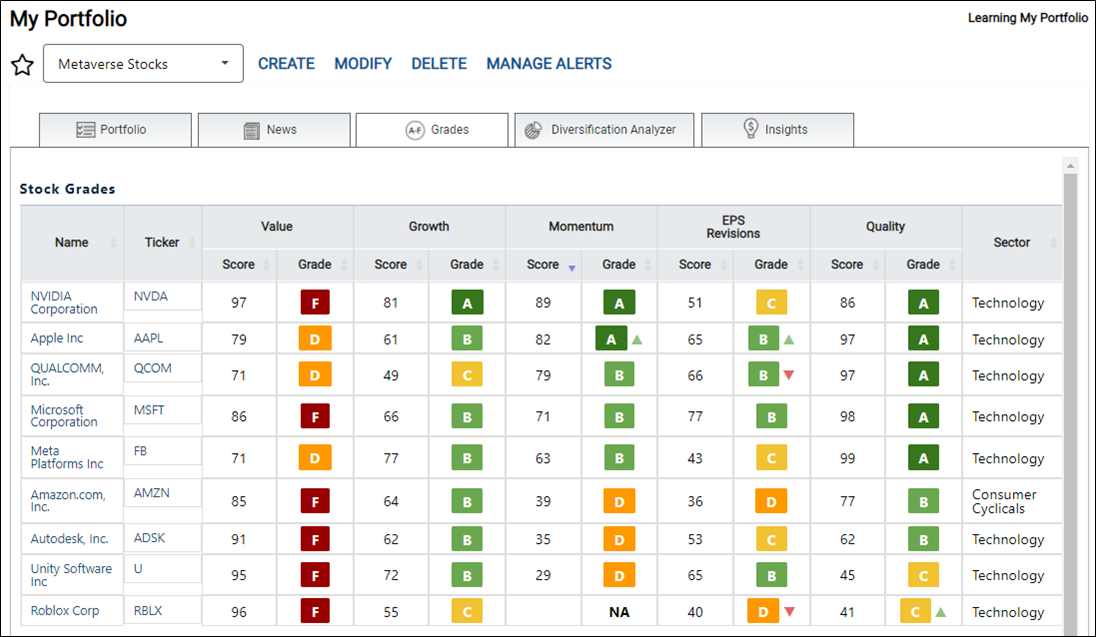Open the Metaverse Stocks portfolio dropdown
This screenshot has width=1096, height=637.
click(x=143, y=64)
